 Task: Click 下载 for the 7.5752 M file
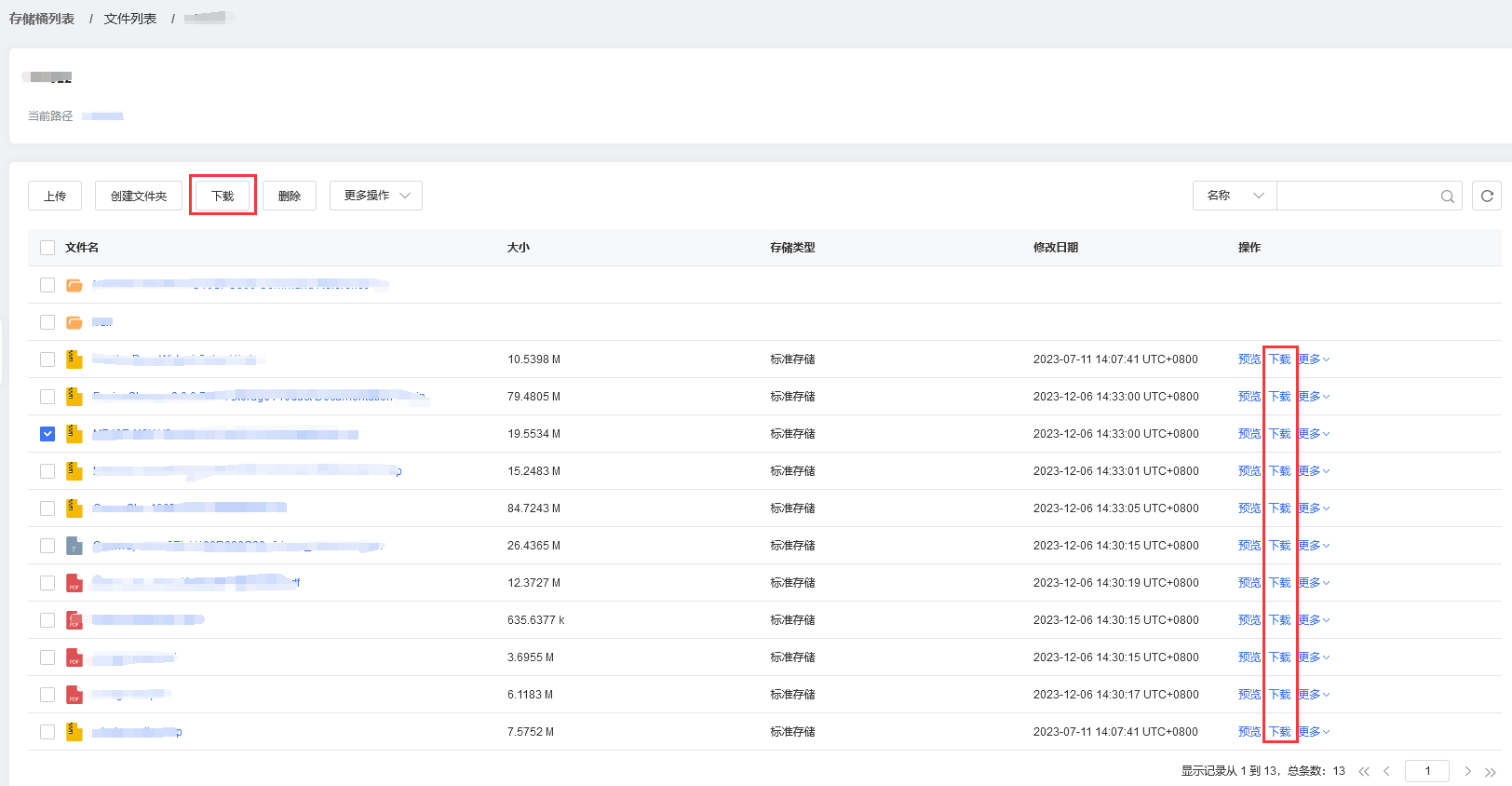coord(1280,732)
